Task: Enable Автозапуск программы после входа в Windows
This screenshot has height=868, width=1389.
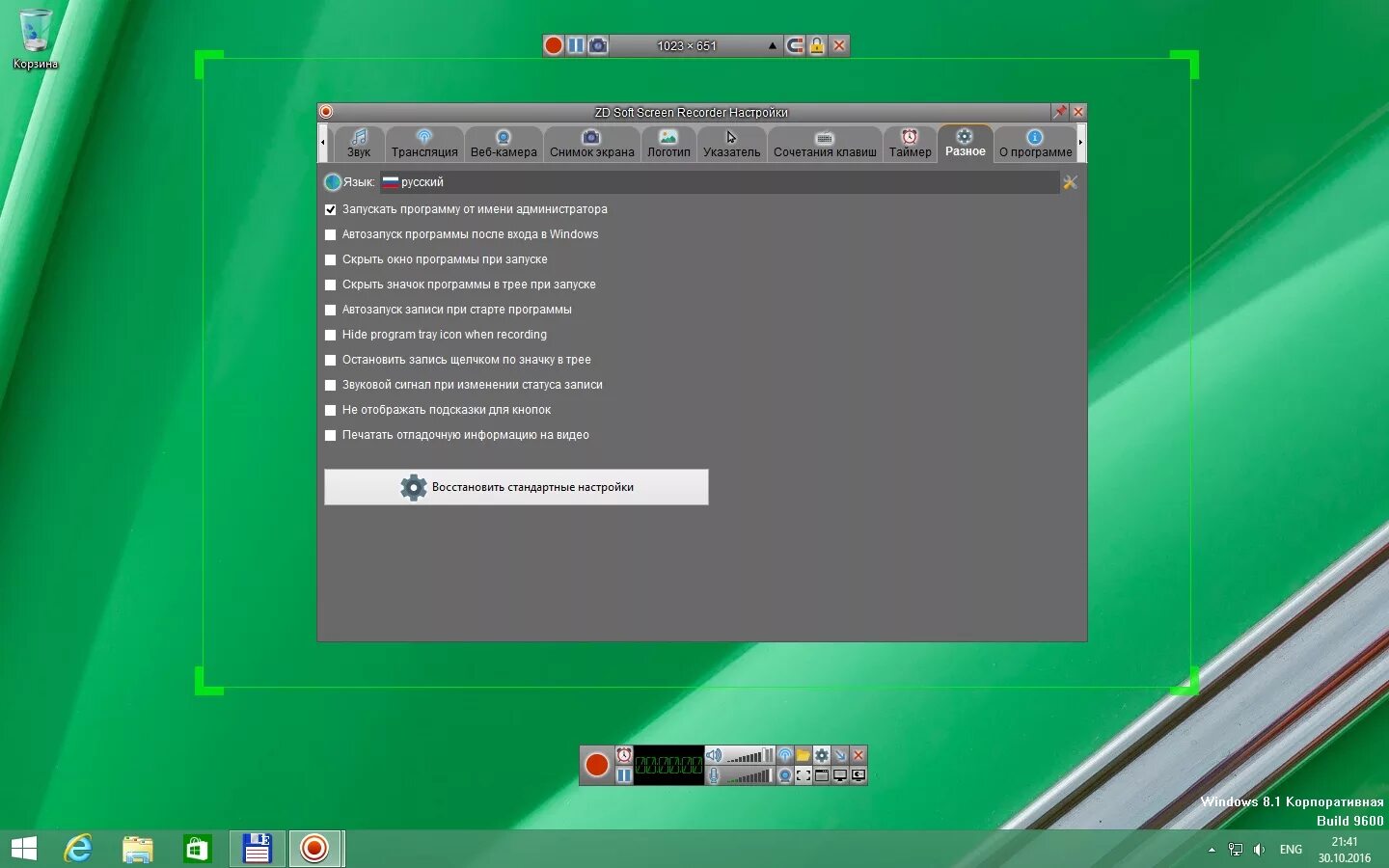Action: point(330,234)
